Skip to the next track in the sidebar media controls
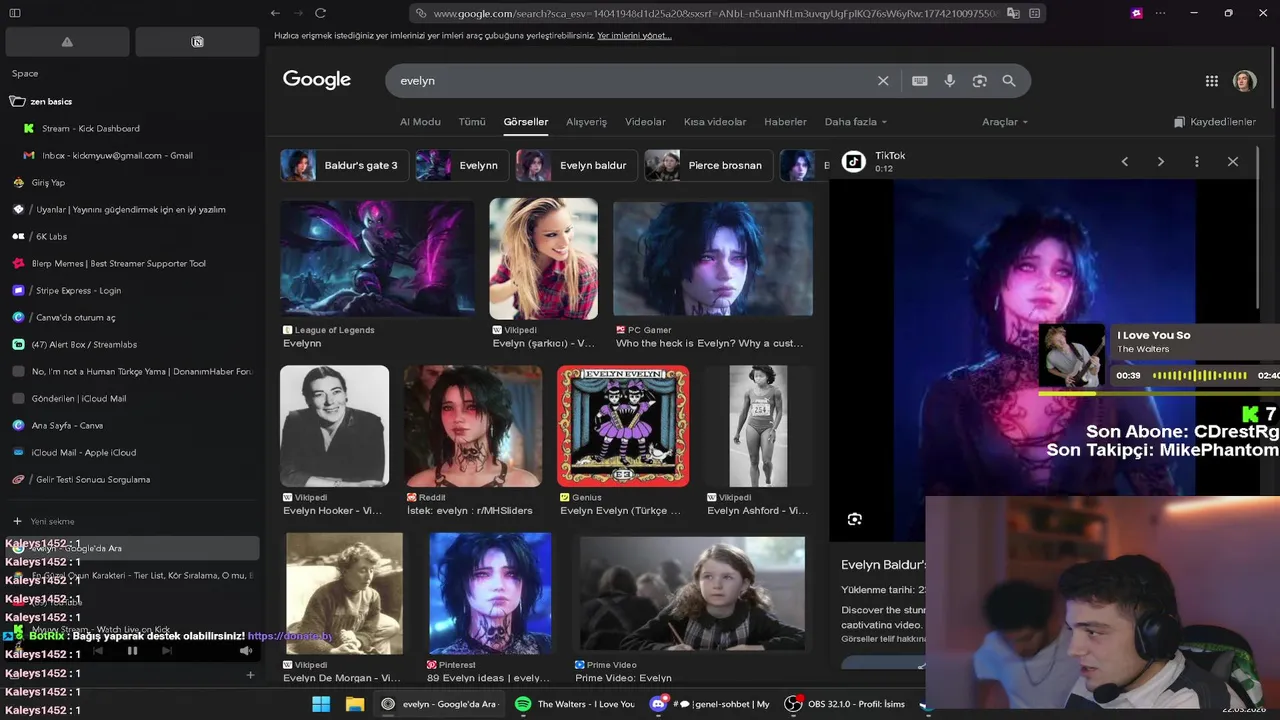 tap(167, 651)
